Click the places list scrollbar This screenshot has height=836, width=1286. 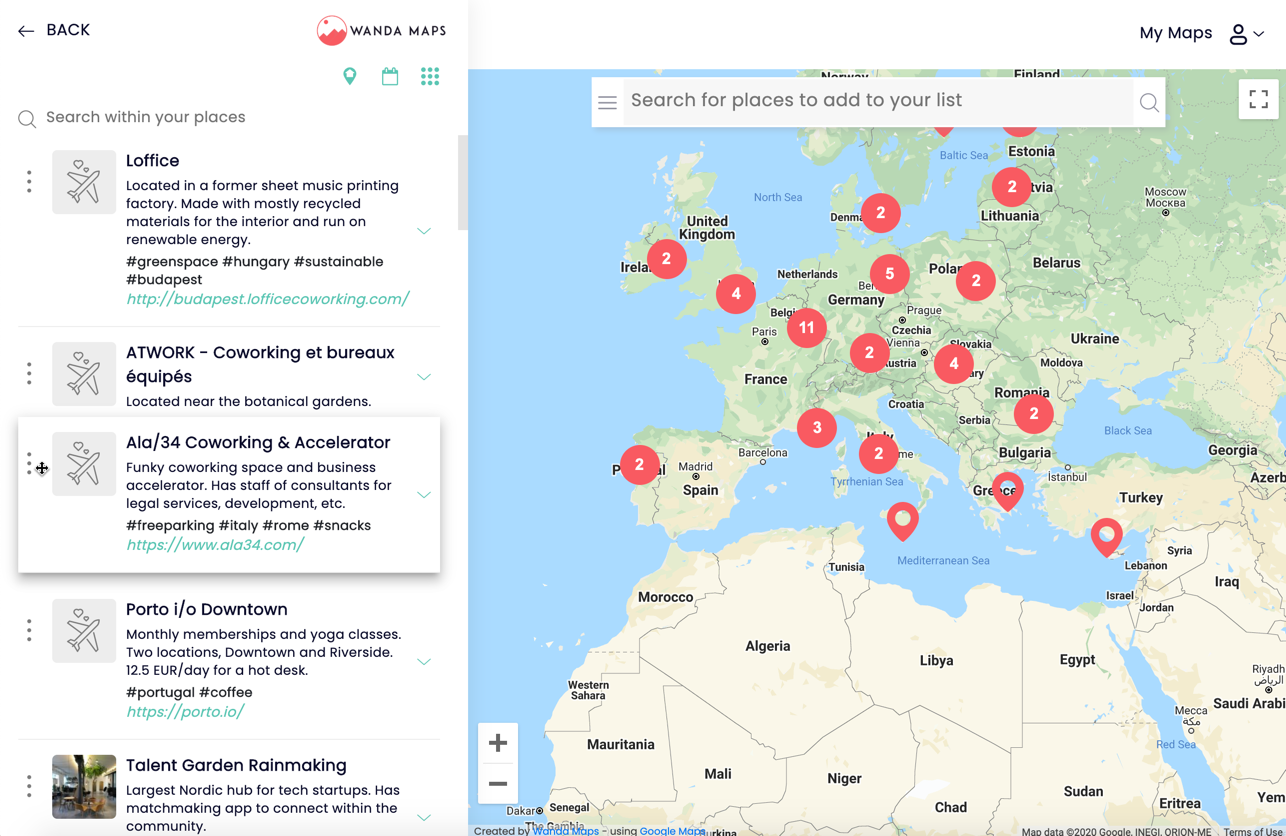(463, 184)
